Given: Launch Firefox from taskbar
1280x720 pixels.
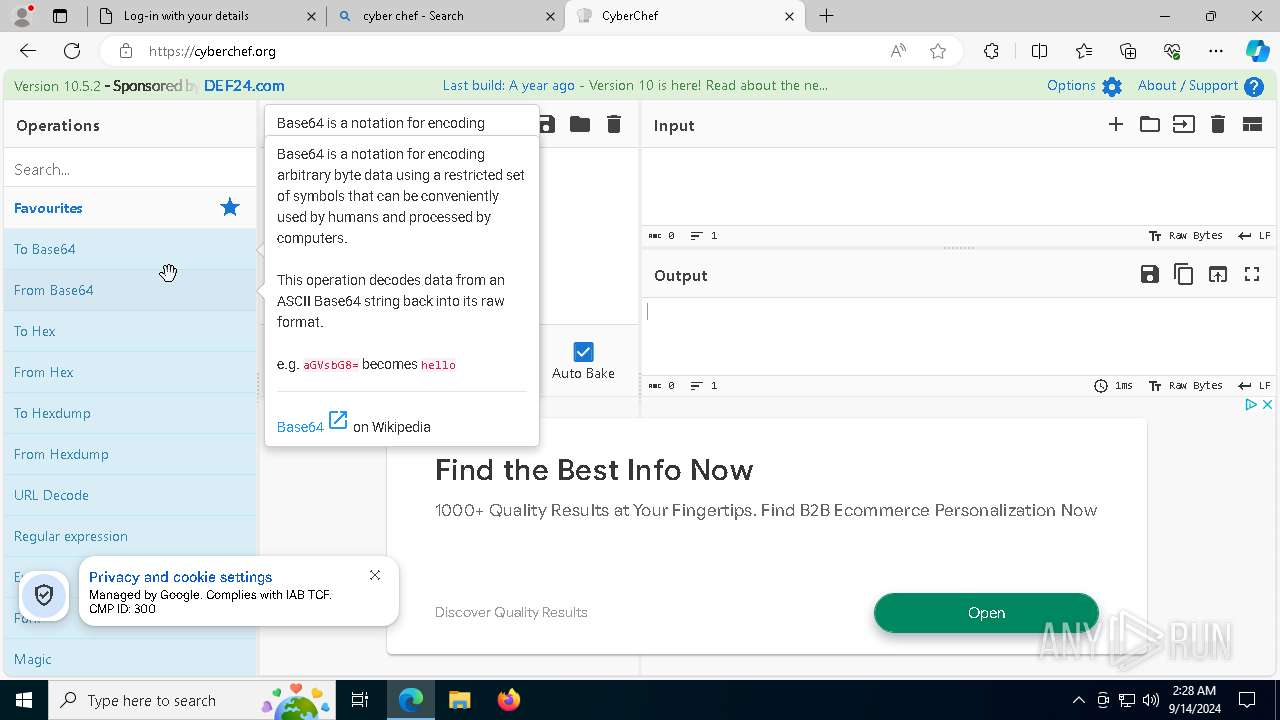Looking at the screenshot, I should point(509,700).
